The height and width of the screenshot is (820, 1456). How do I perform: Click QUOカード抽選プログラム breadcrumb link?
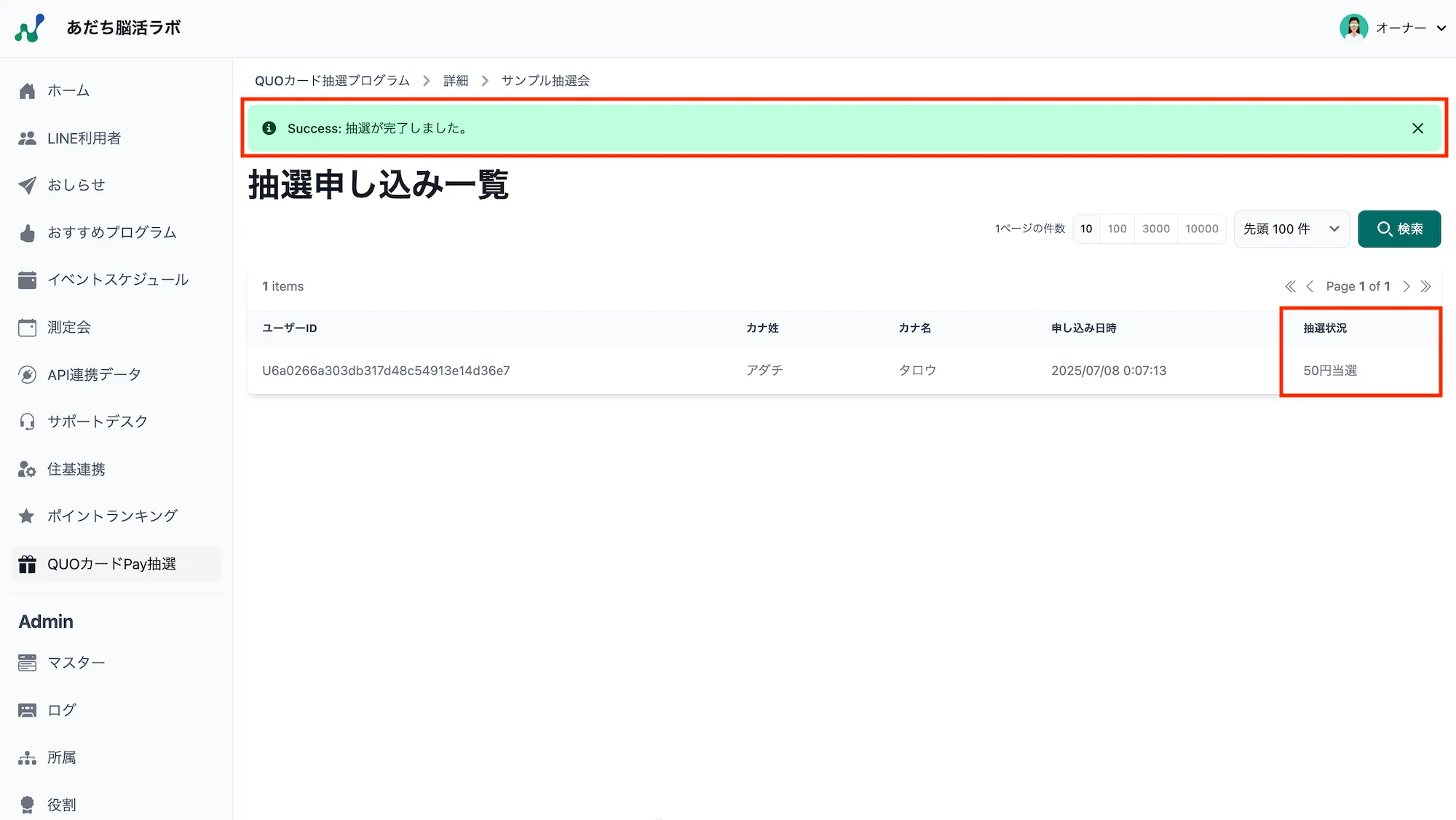[332, 81]
